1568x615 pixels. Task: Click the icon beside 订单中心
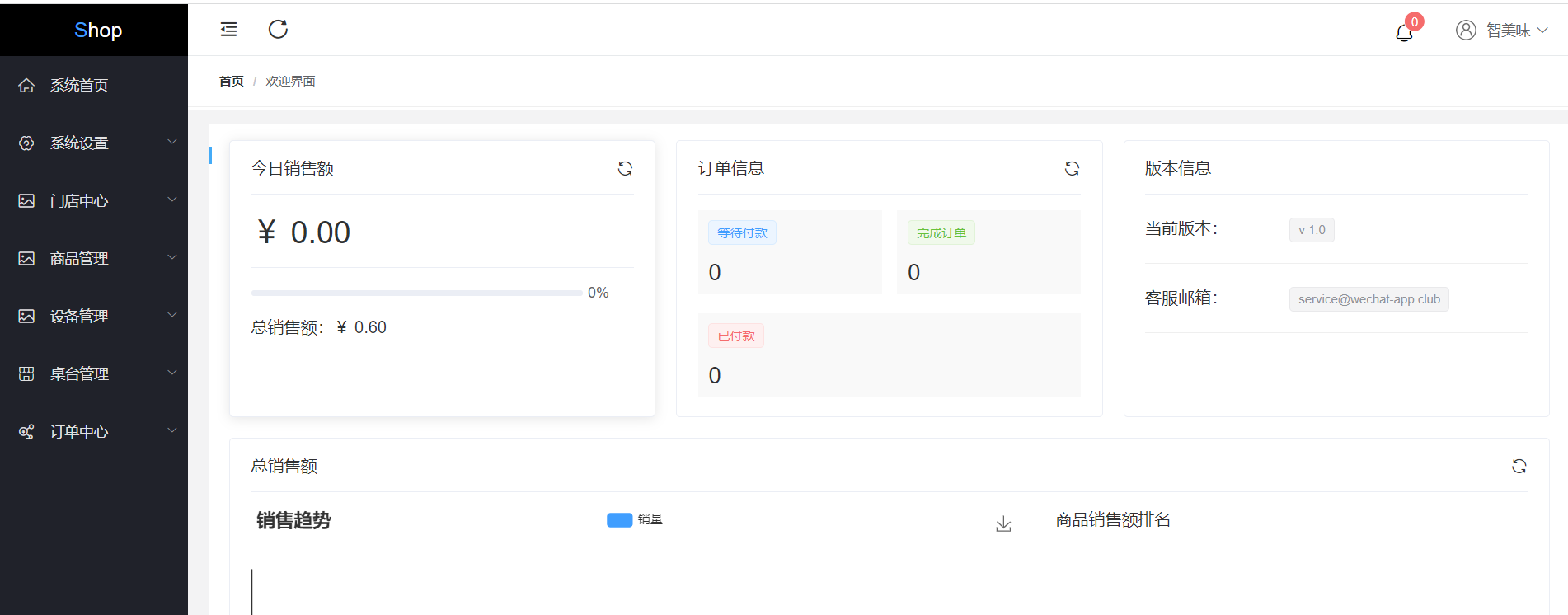(26, 431)
